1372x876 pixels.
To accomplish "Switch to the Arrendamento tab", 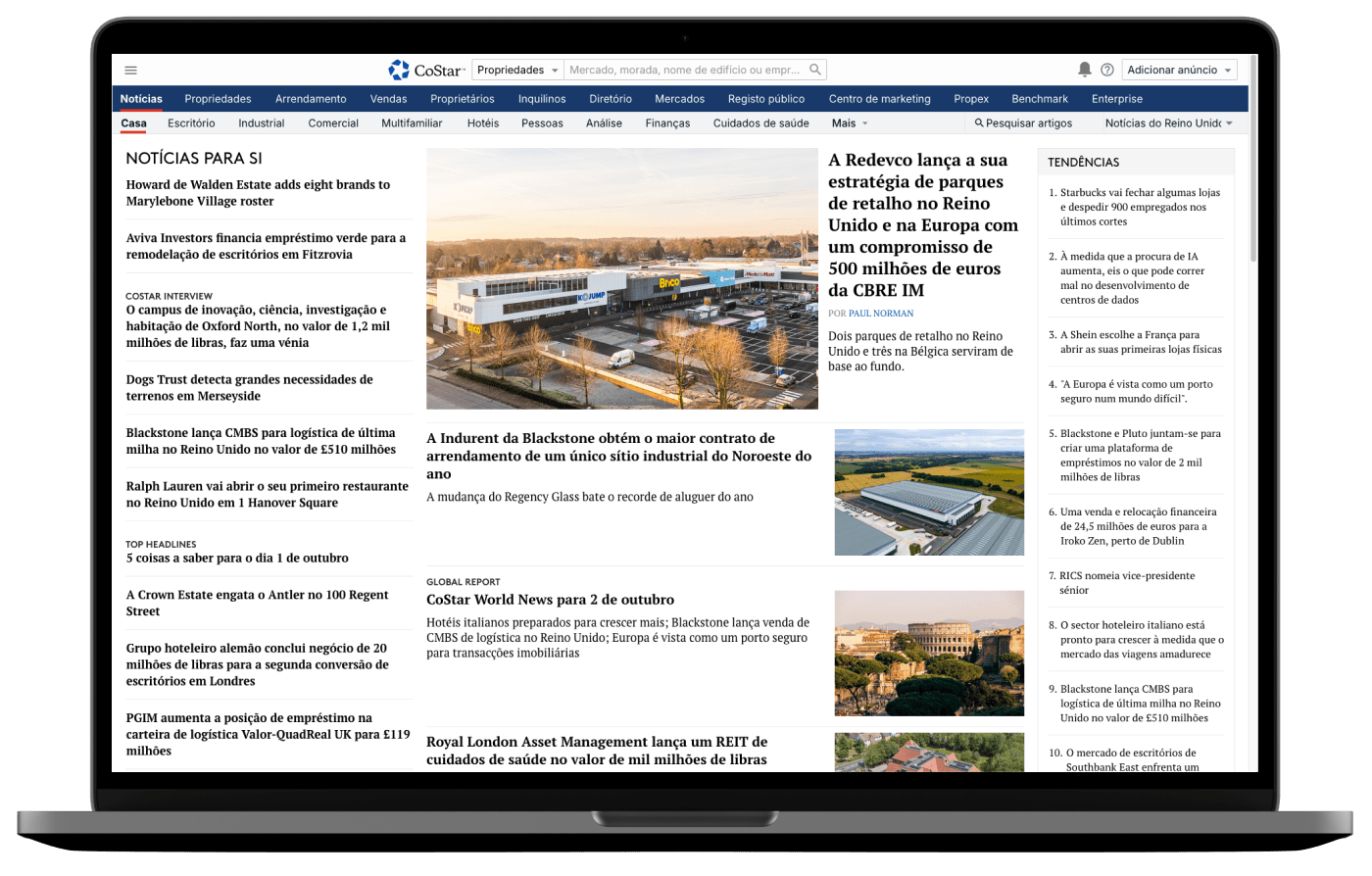I will (x=311, y=99).
